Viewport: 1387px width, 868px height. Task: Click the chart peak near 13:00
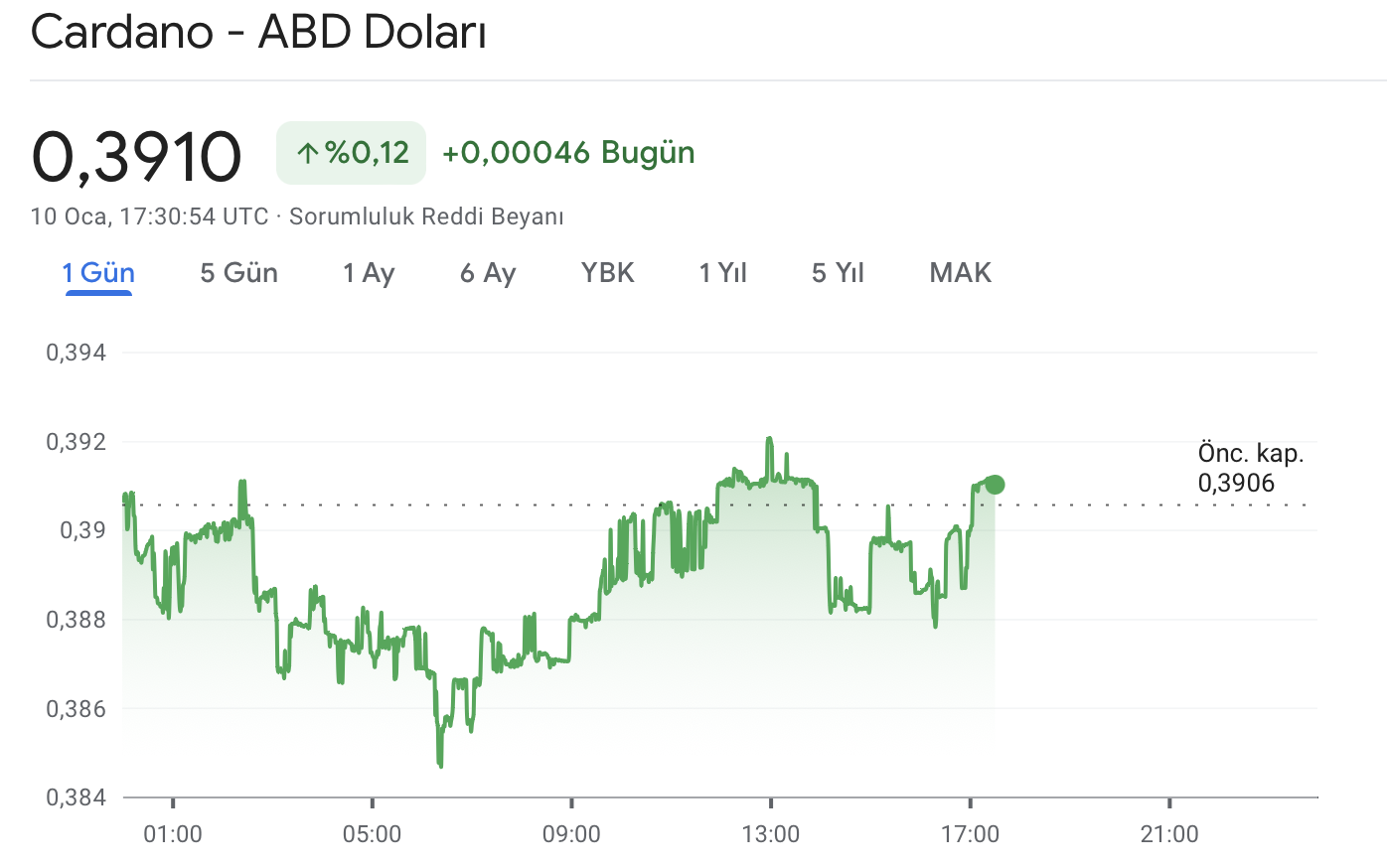click(770, 437)
